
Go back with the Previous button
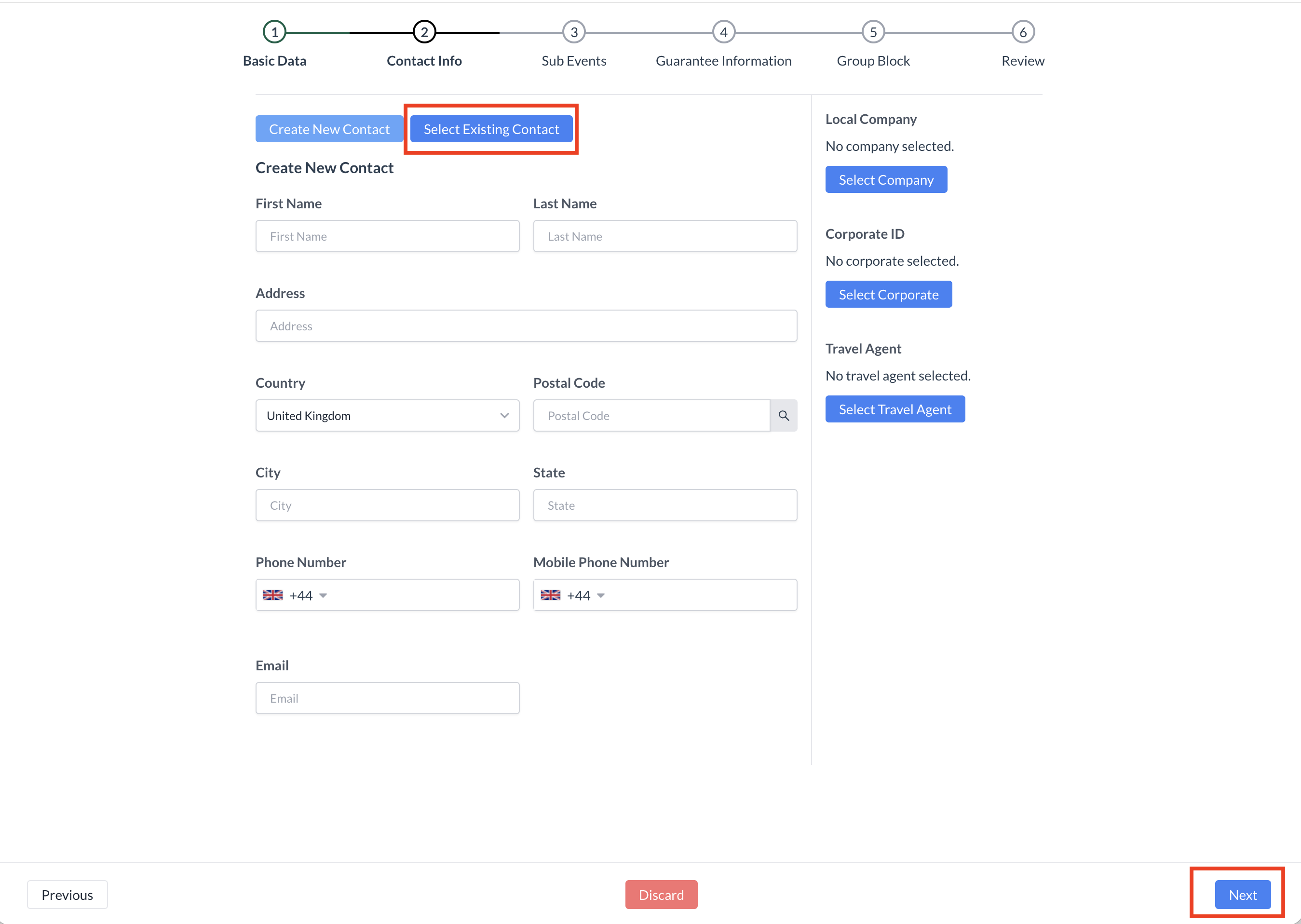(x=67, y=895)
